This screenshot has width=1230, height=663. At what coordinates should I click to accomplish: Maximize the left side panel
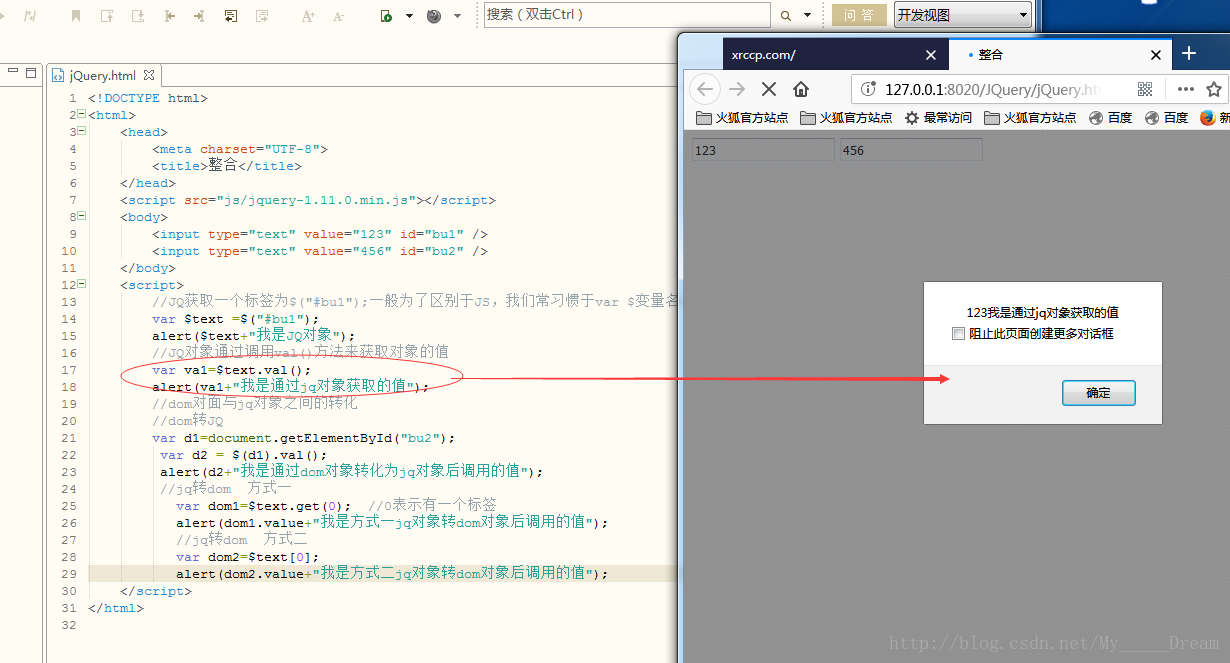point(32,72)
